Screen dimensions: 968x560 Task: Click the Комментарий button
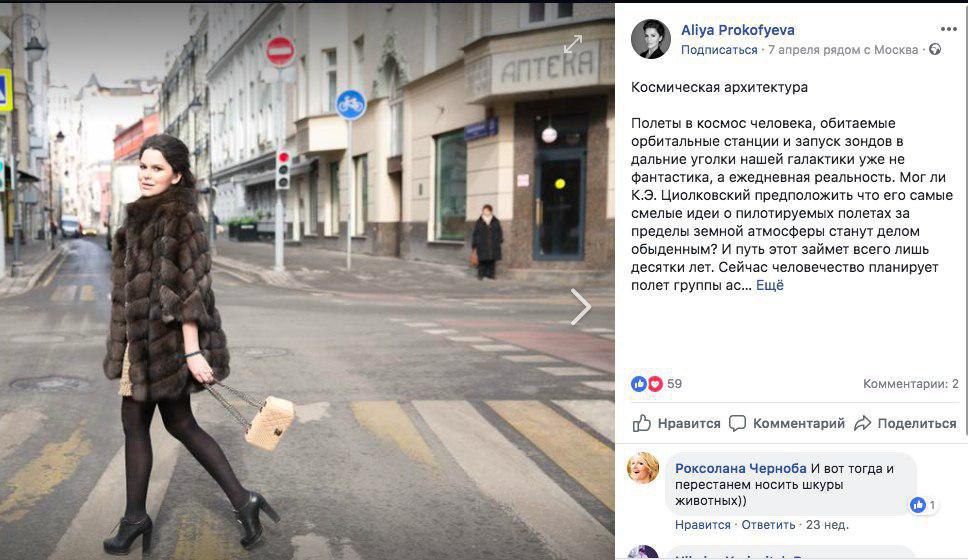[x=786, y=424]
